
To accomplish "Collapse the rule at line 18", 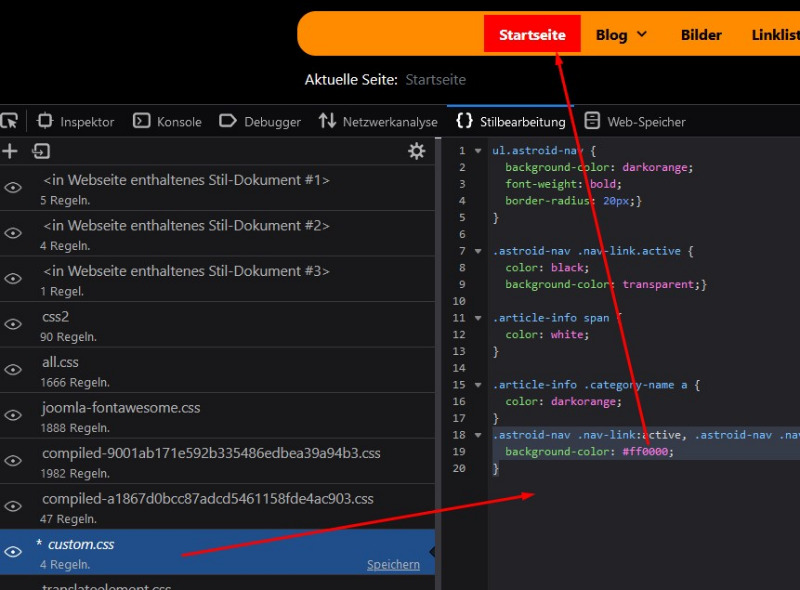I will tap(478, 435).
